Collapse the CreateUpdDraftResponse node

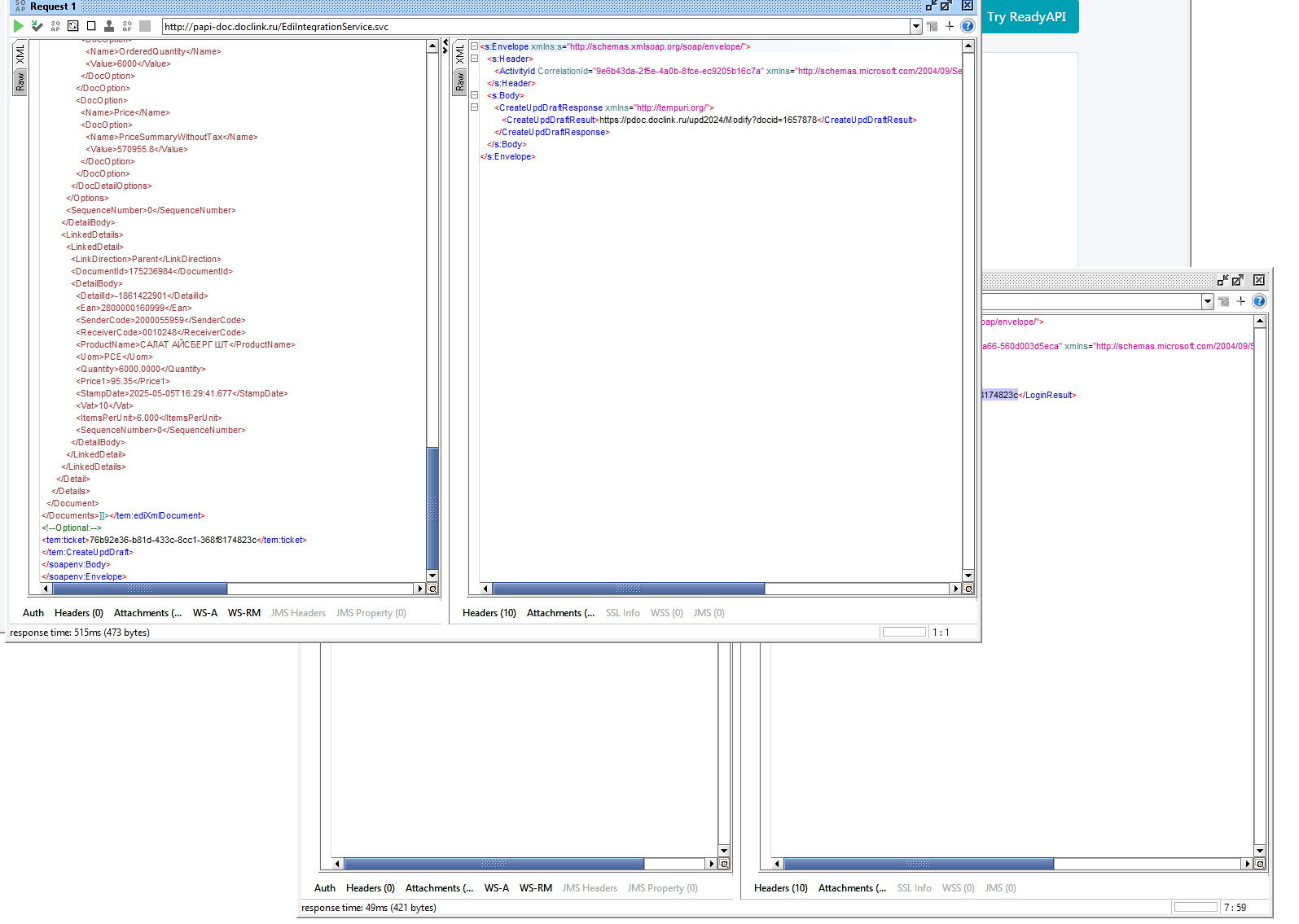coord(474,107)
